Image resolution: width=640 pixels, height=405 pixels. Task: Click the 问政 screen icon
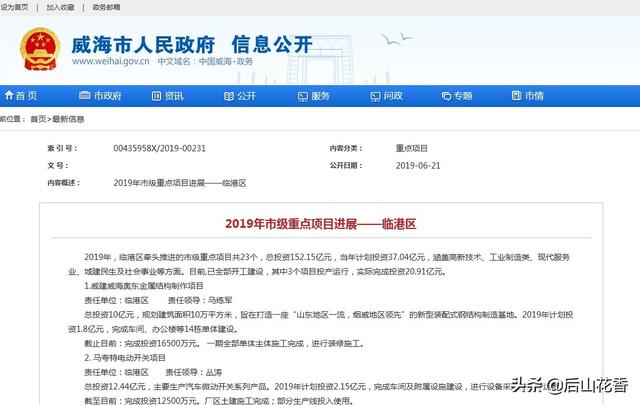pyautogui.click(x=375, y=96)
